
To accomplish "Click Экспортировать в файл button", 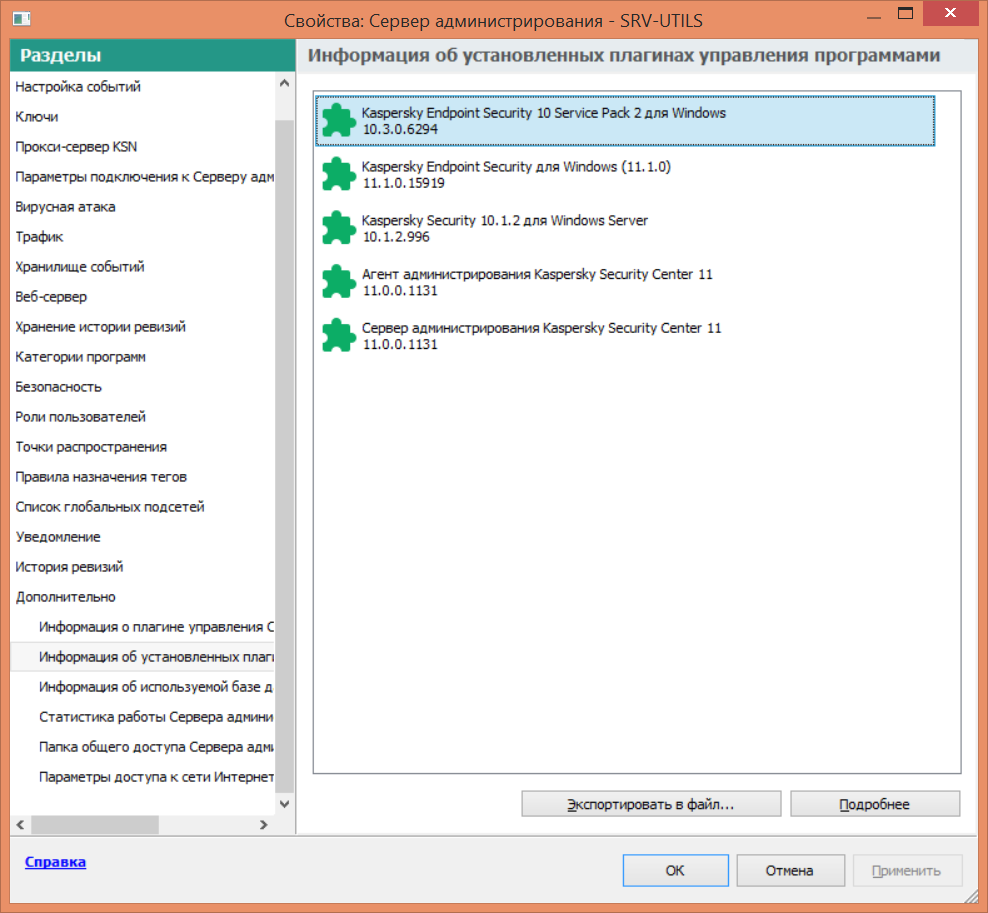I will point(651,804).
